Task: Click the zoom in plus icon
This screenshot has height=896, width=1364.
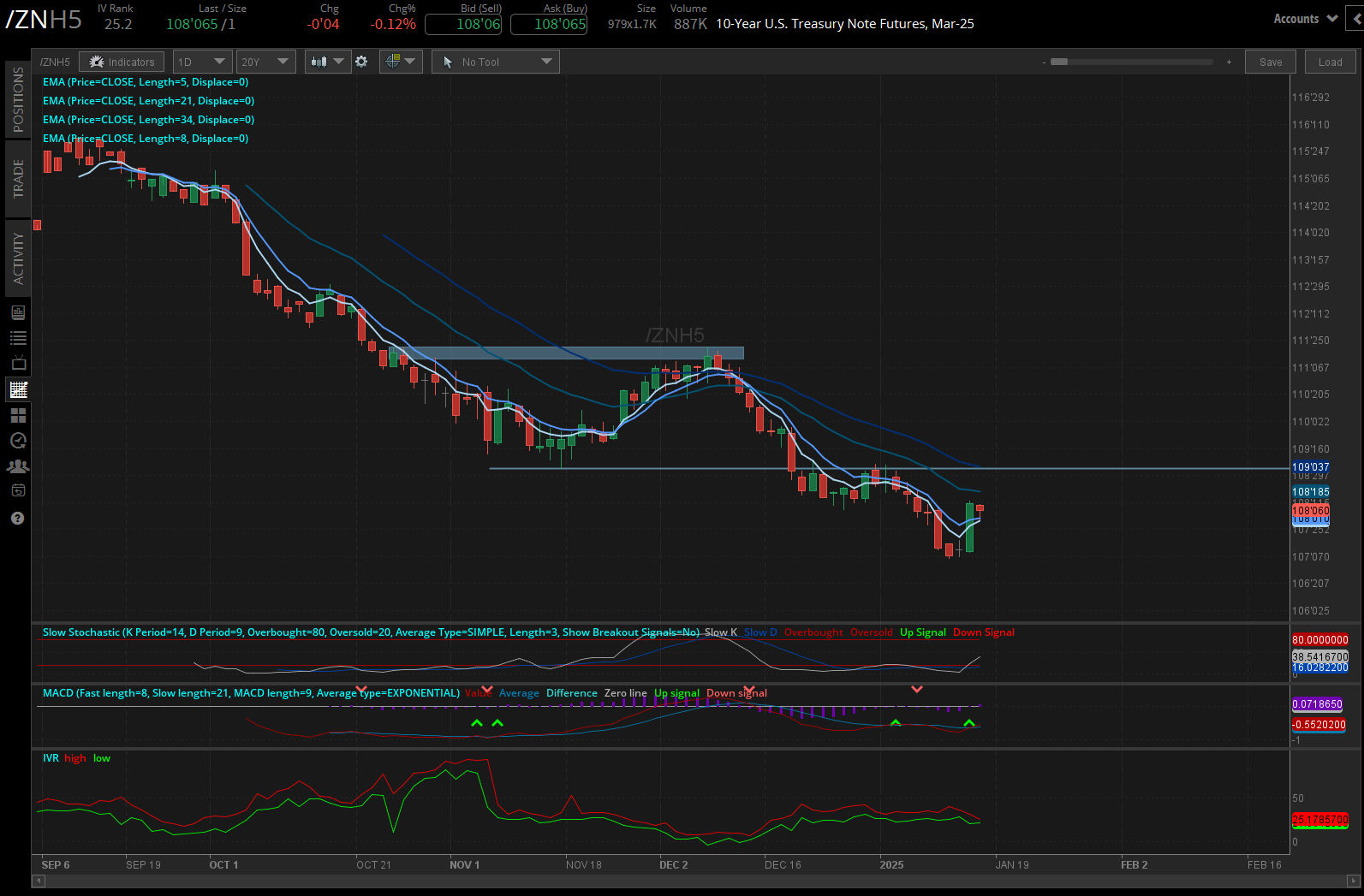Action: (1229, 62)
